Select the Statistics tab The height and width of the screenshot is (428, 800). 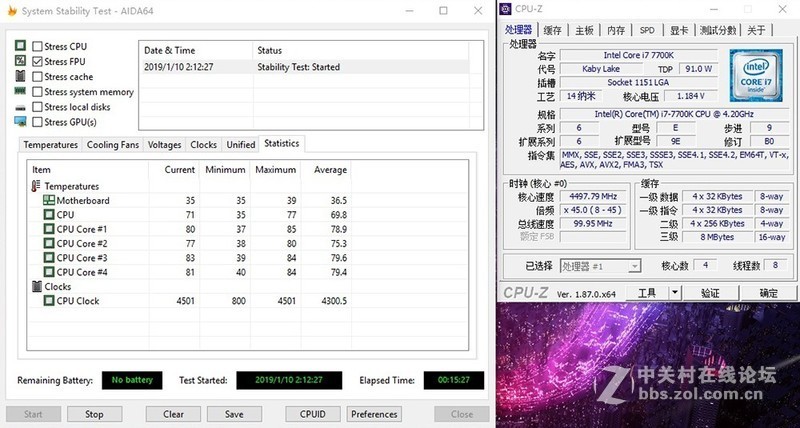(282, 144)
